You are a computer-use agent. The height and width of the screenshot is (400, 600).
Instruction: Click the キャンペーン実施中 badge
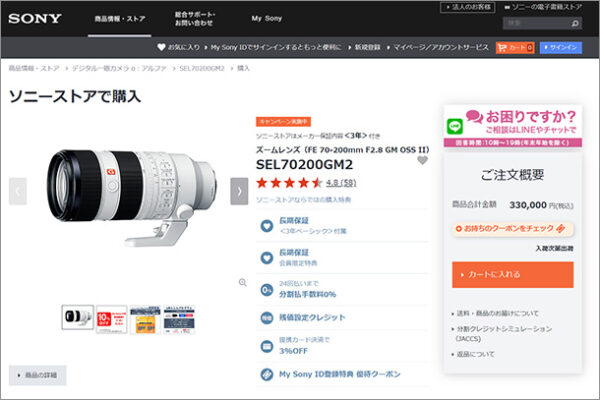pos(283,122)
